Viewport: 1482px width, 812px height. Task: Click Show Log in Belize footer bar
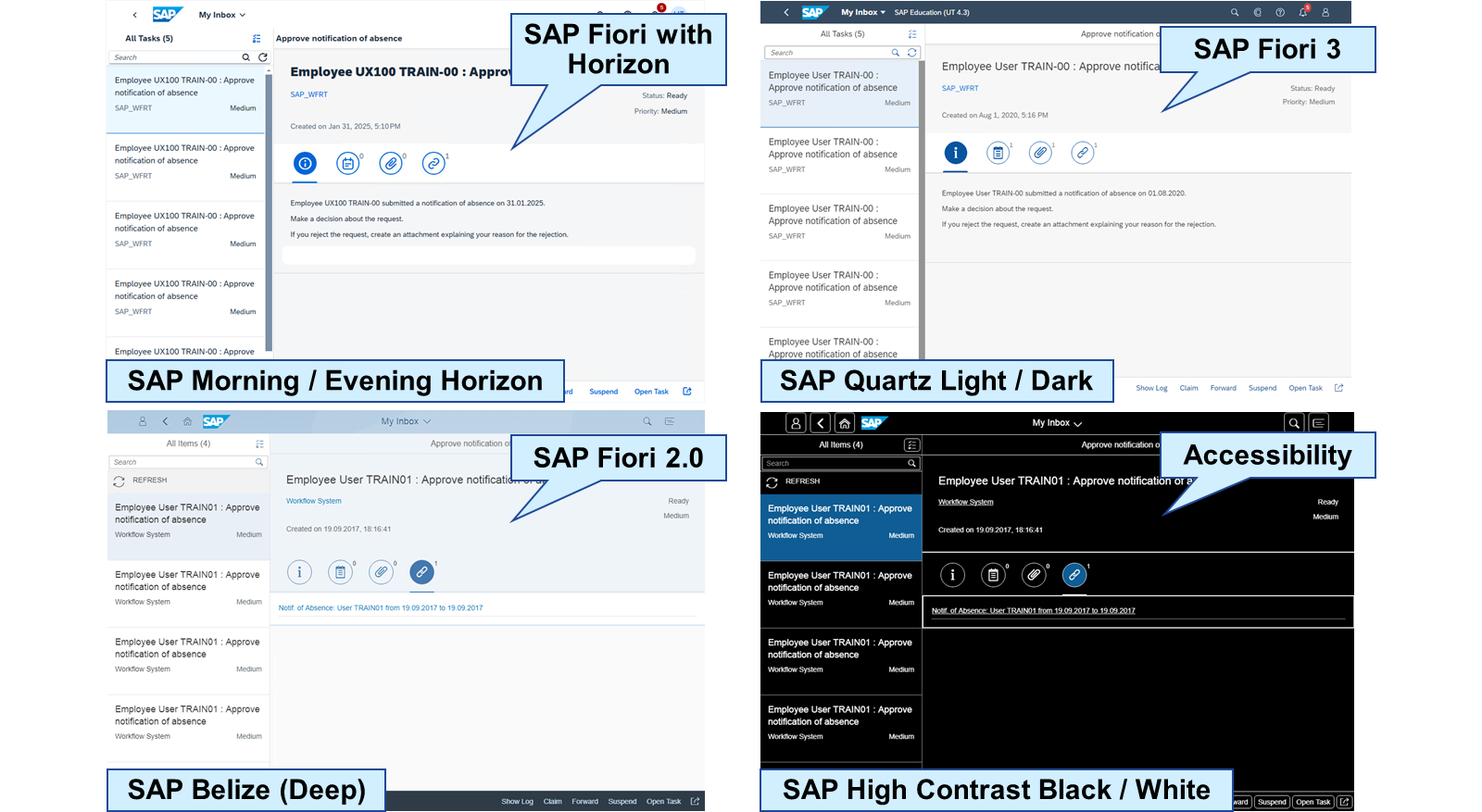(517, 802)
